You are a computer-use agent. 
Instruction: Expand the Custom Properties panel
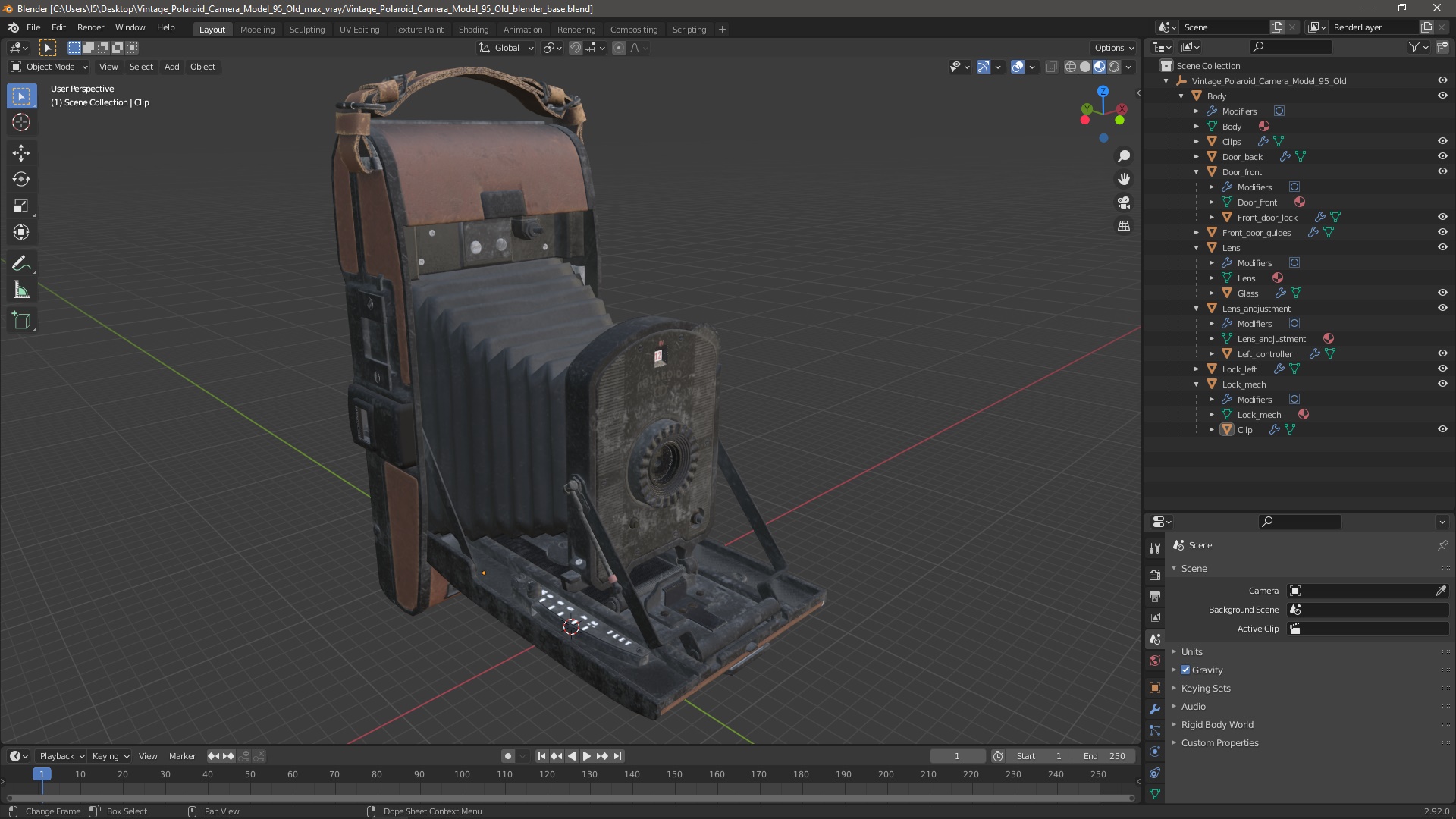(1219, 742)
